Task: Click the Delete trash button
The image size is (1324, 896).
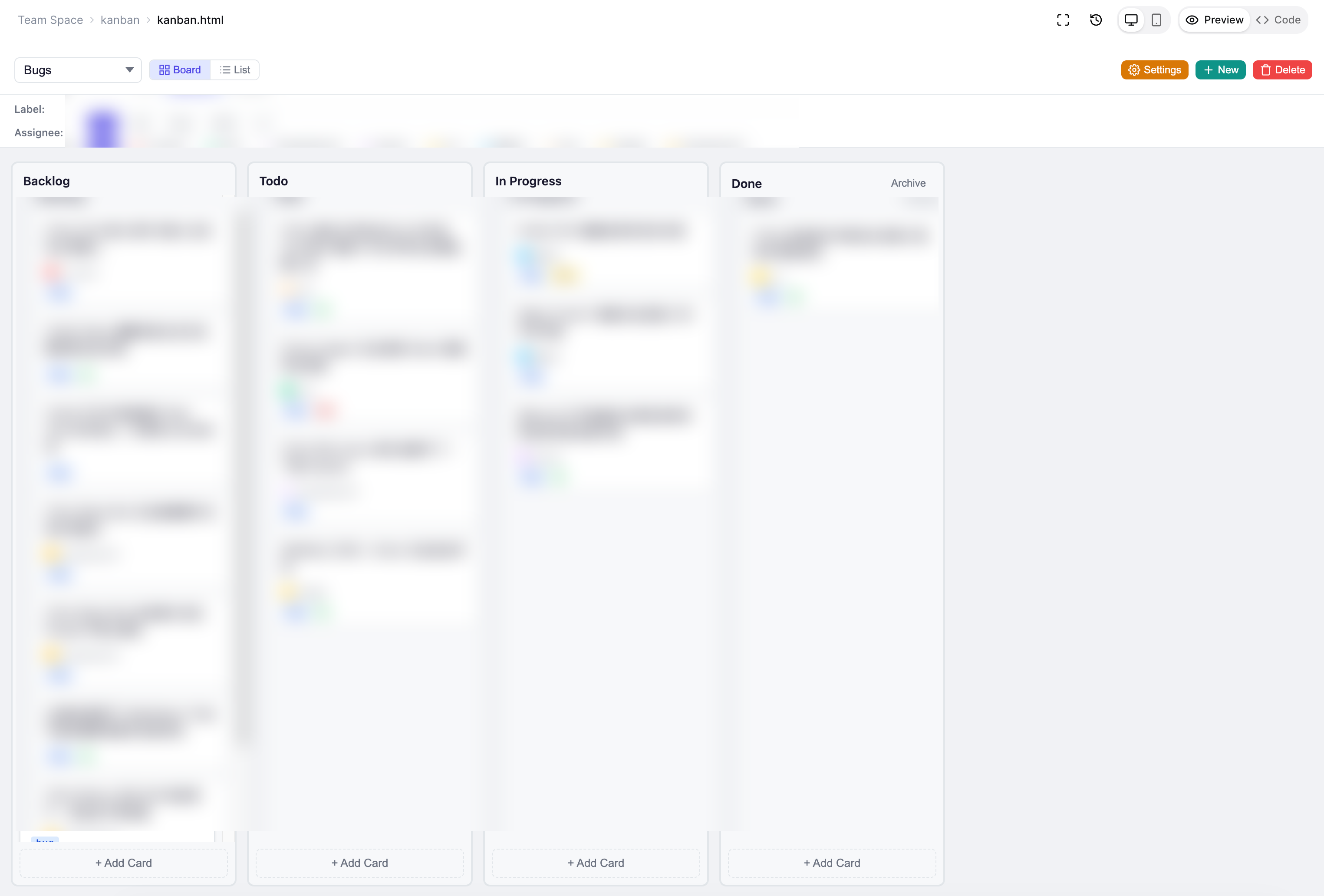Action: click(x=1282, y=69)
